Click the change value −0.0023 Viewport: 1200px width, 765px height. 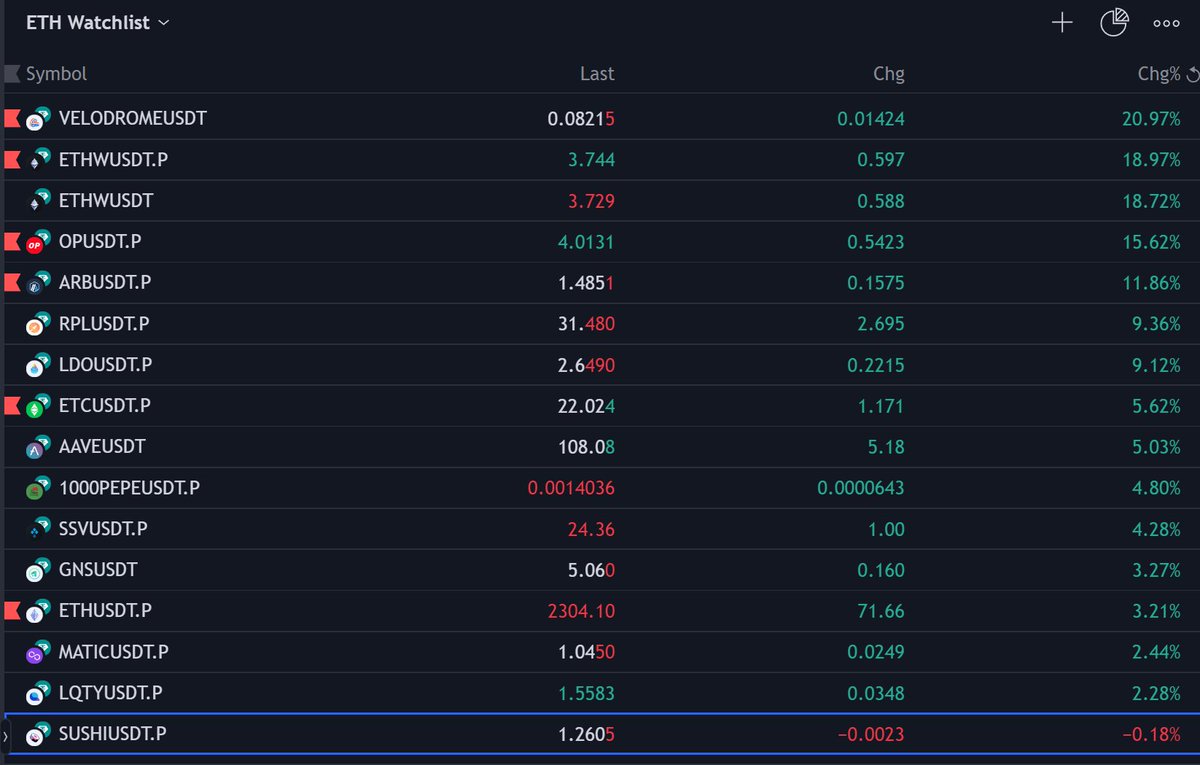pos(870,733)
